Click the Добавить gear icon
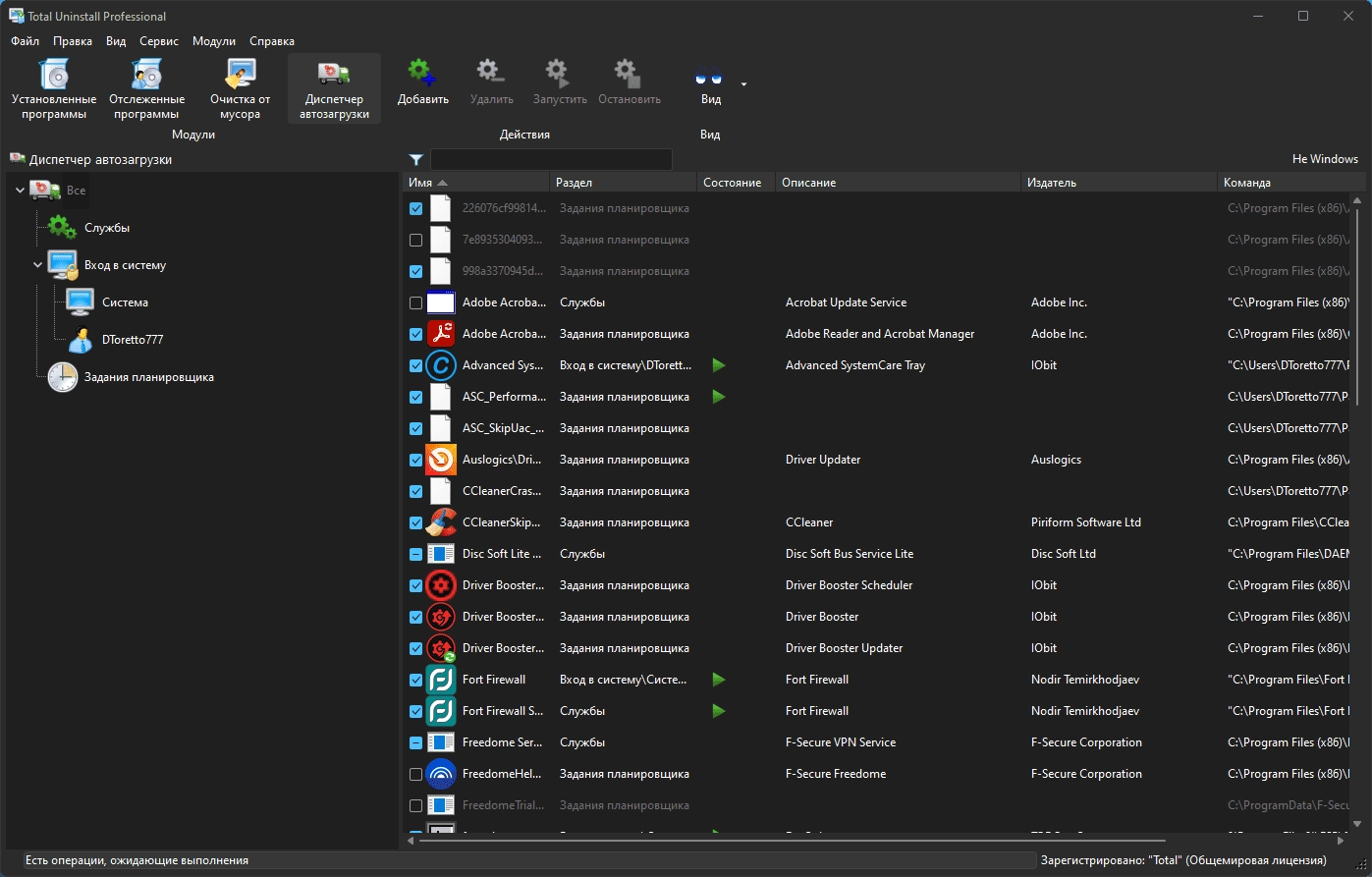1372x877 pixels. [x=421, y=72]
